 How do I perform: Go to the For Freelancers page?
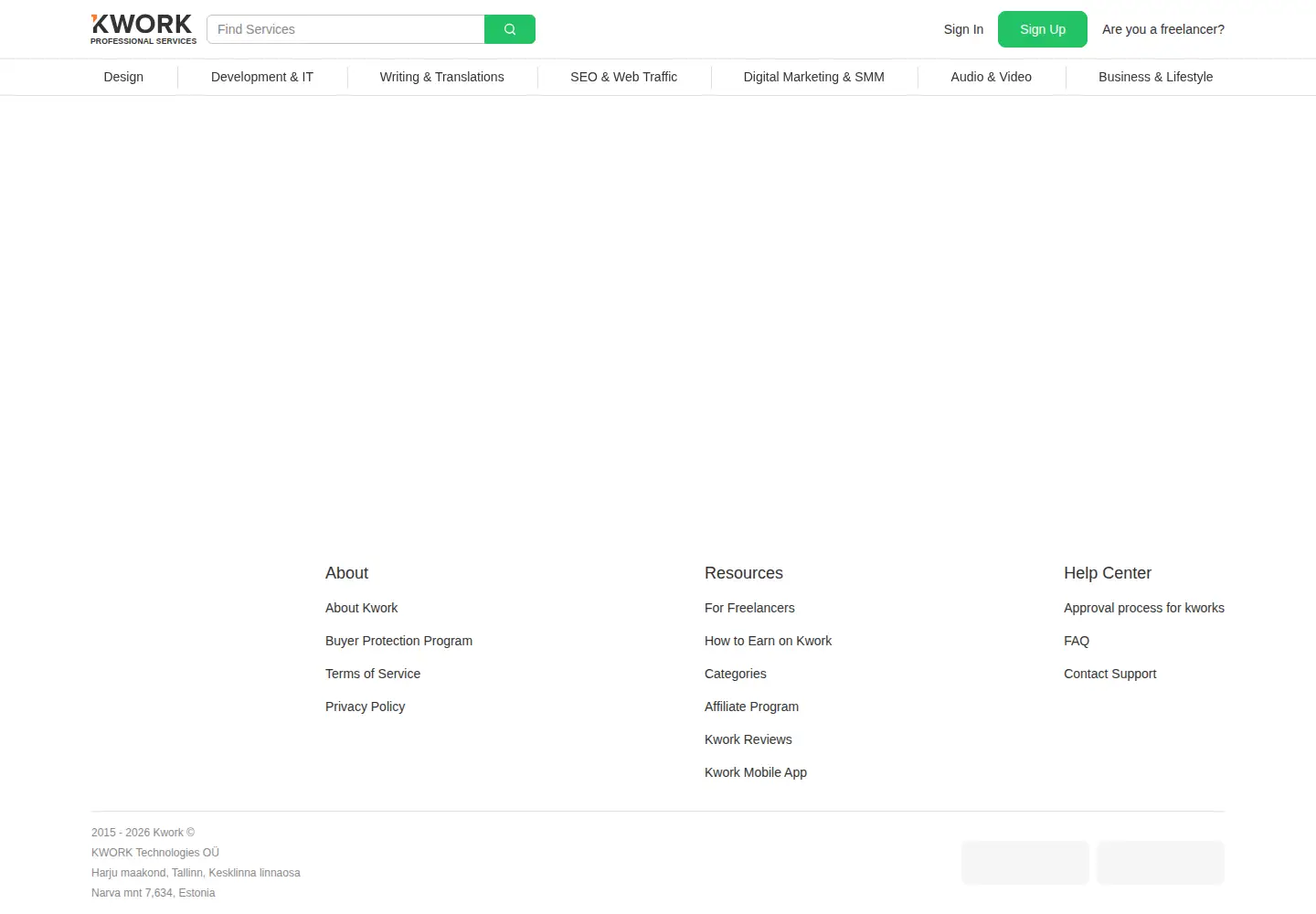(749, 608)
